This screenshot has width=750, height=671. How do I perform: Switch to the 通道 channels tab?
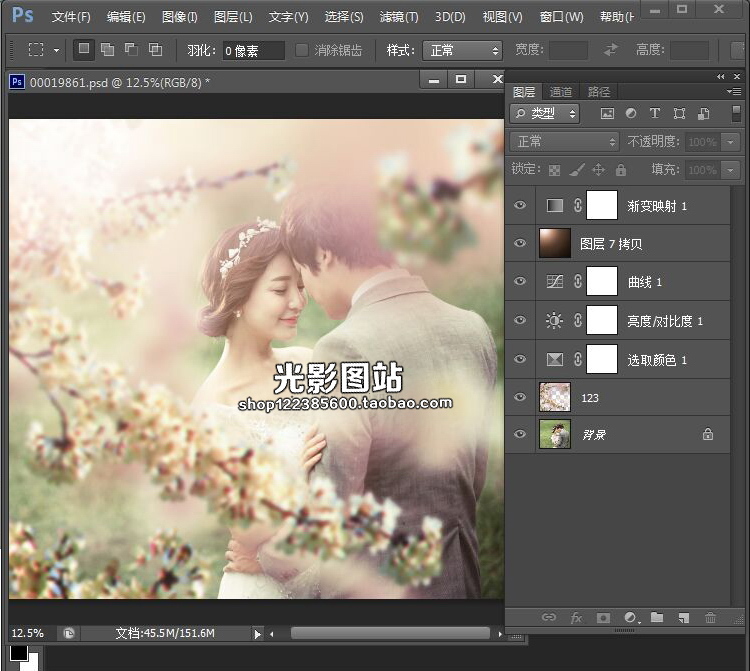coord(561,92)
